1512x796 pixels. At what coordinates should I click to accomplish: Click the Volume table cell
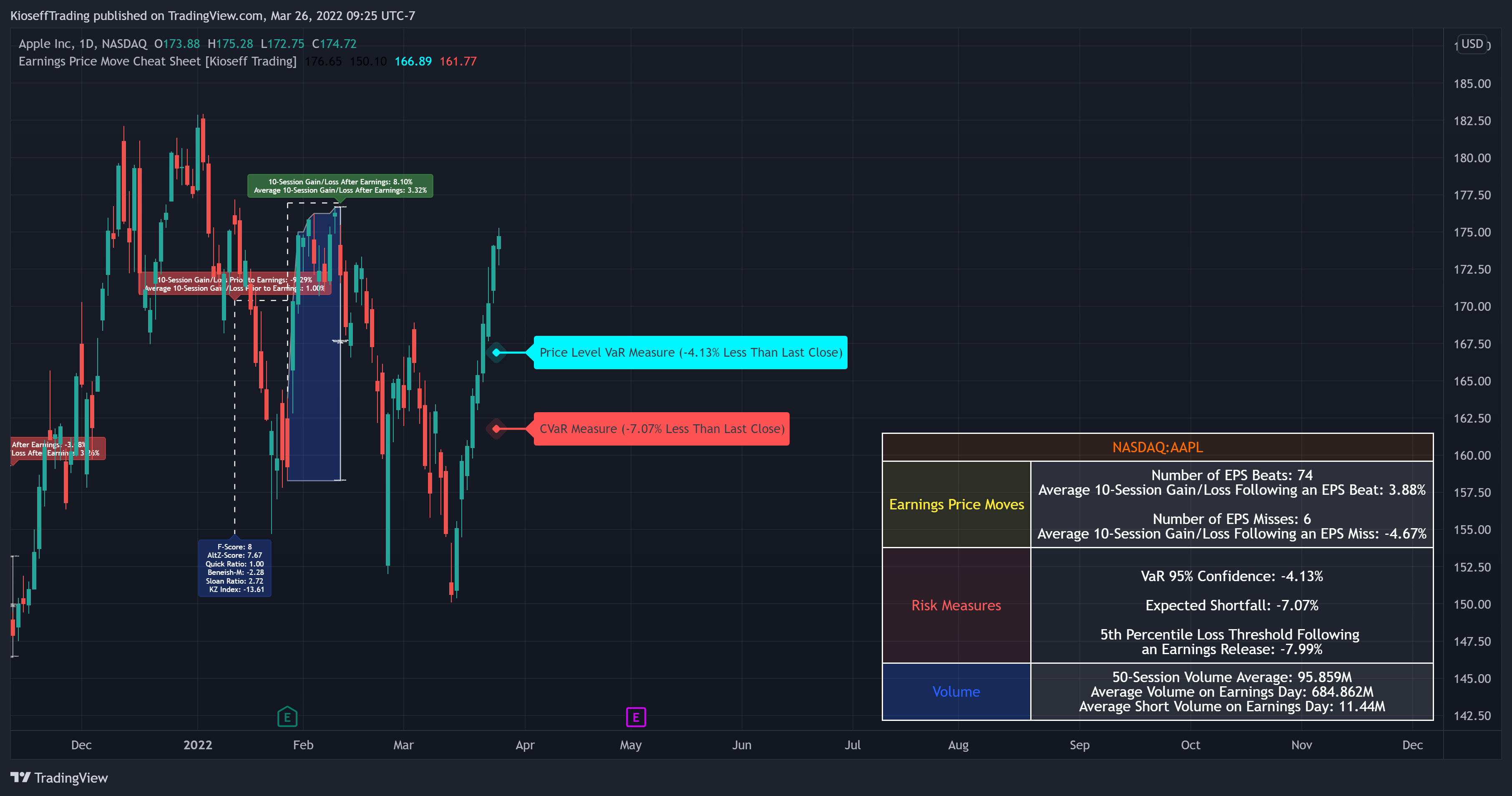(x=957, y=692)
